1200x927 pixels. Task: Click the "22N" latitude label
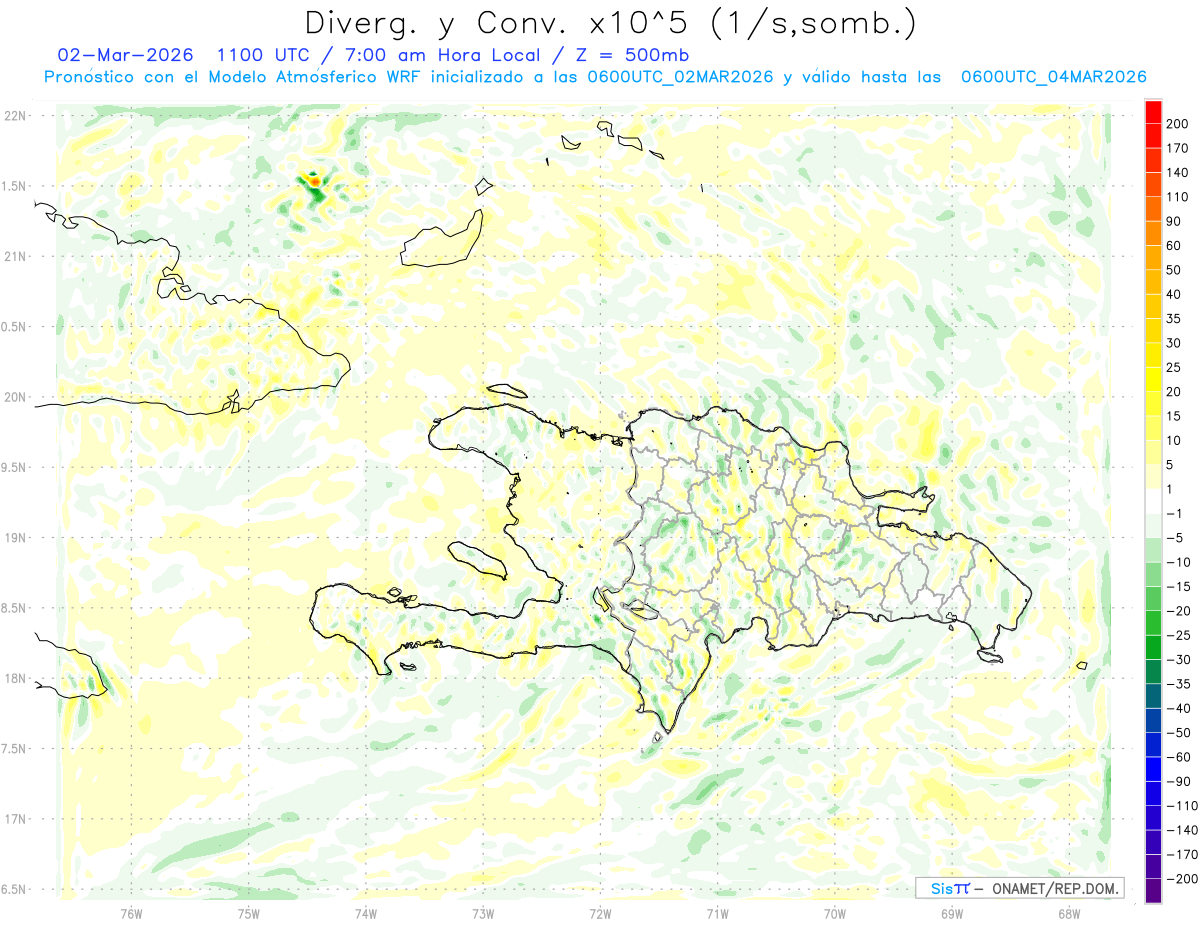[x=14, y=115]
